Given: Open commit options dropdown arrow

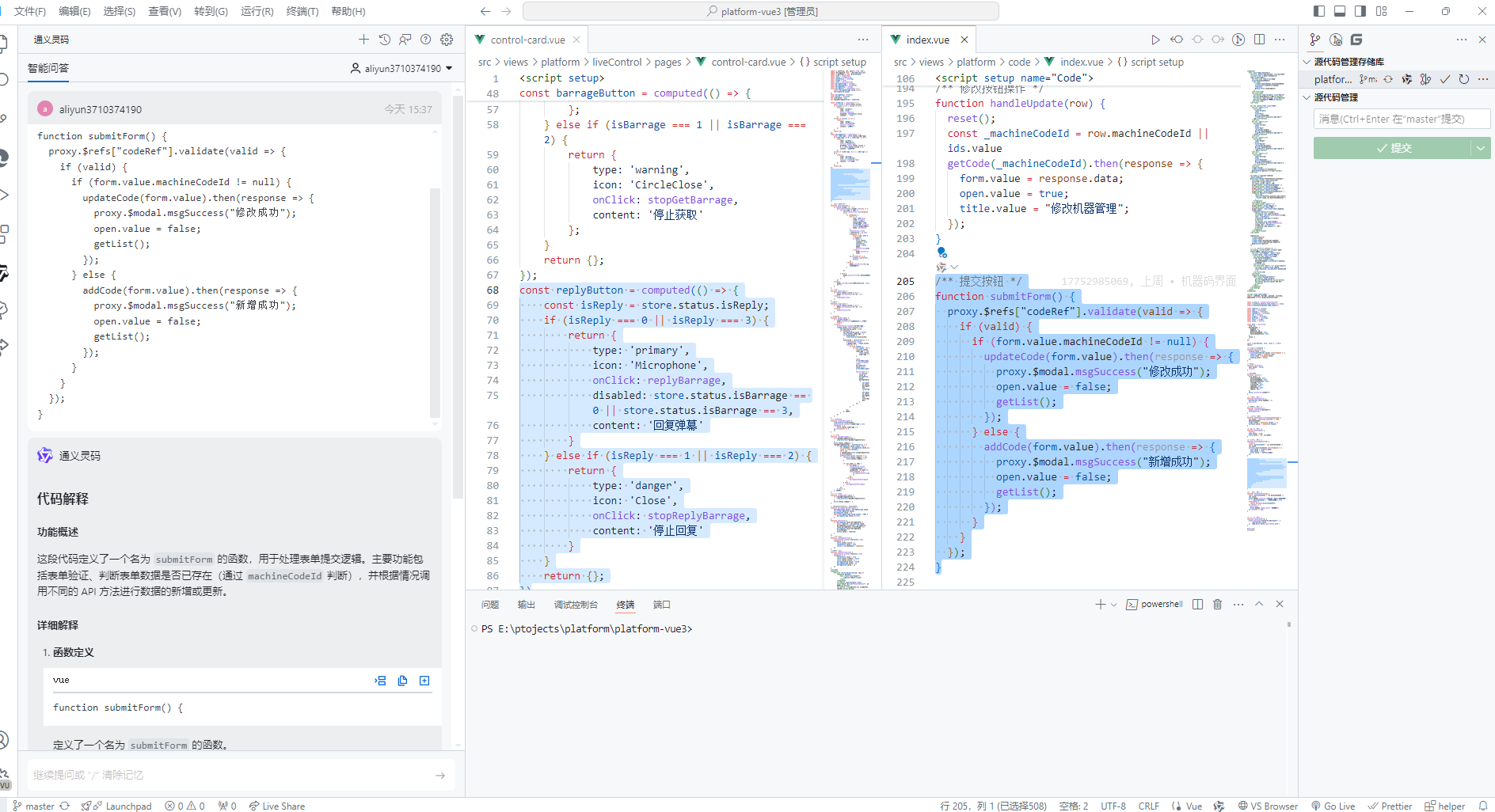Looking at the screenshot, I should tap(1481, 148).
